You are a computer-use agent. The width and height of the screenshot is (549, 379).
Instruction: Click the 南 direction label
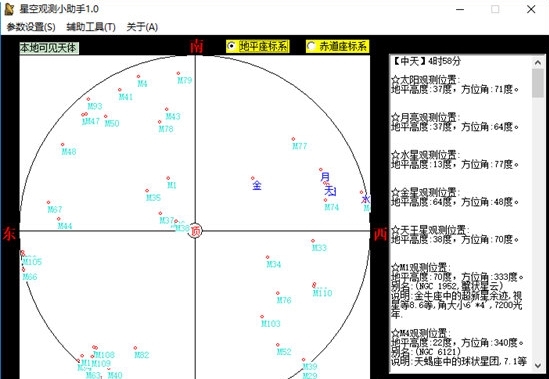(x=196, y=46)
